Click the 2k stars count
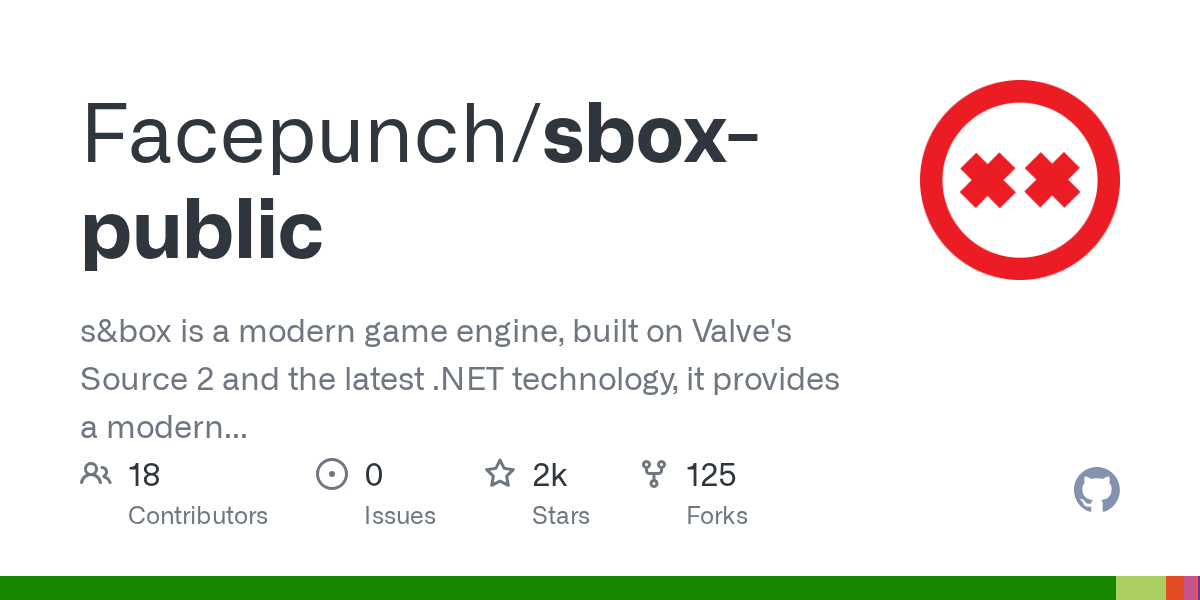Screen dimensions: 1200x600 [550, 475]
